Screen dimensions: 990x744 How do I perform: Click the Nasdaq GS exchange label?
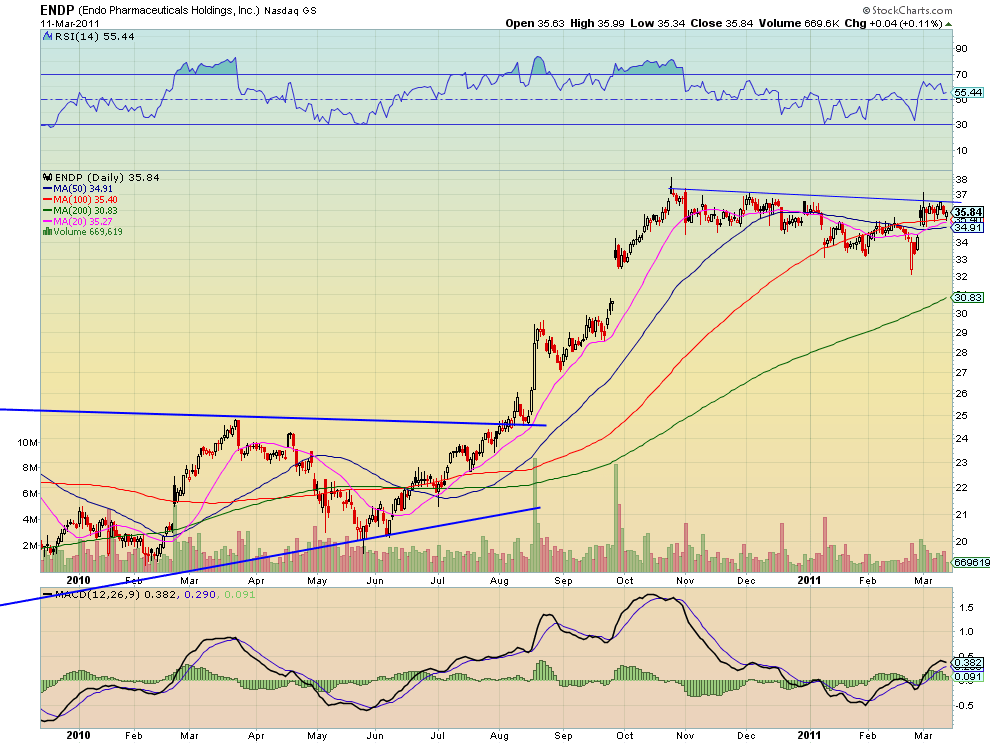tap(290, 11)
